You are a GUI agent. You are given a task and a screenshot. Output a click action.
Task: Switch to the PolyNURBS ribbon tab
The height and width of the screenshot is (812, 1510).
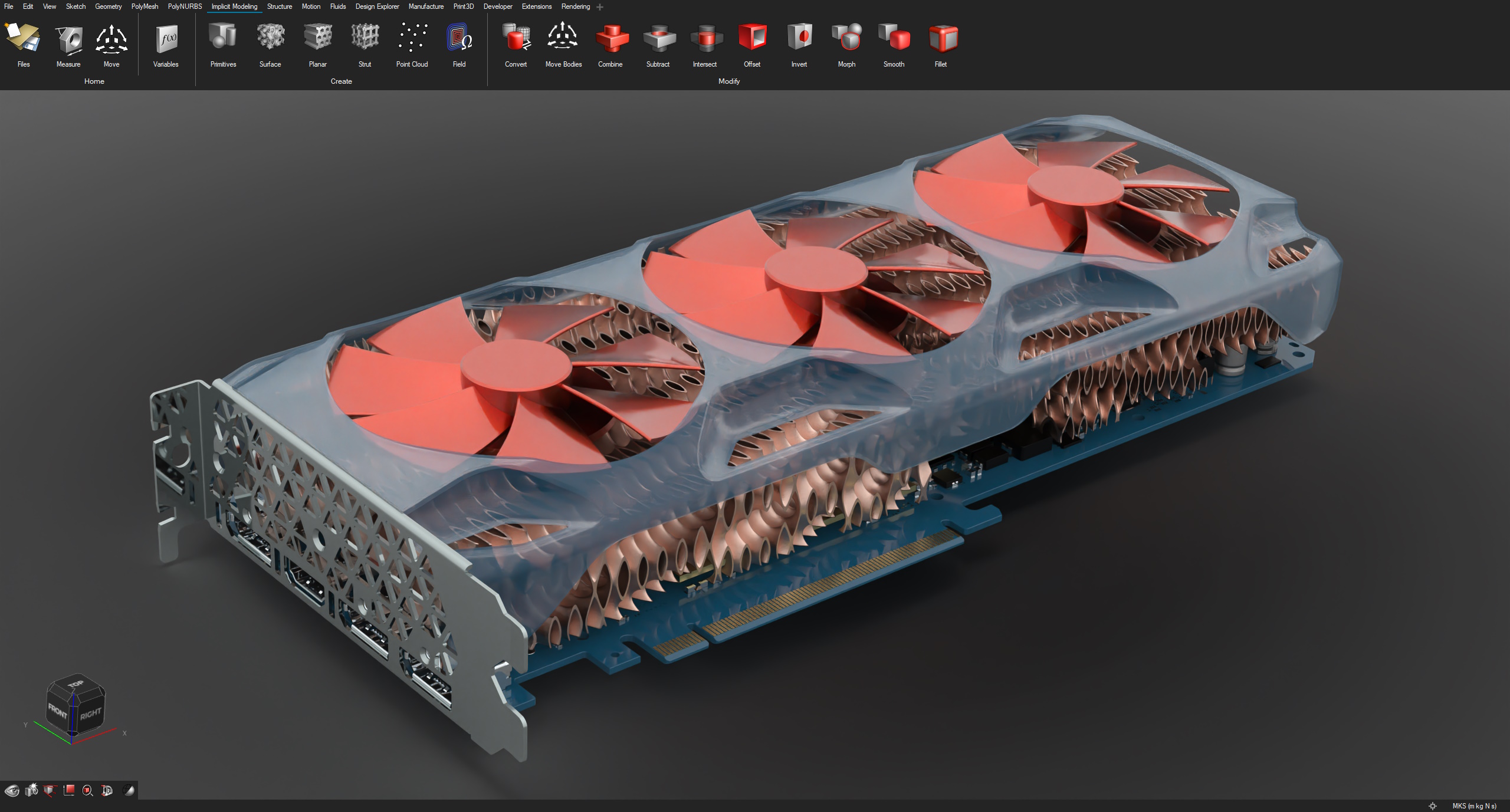(185, 6)
